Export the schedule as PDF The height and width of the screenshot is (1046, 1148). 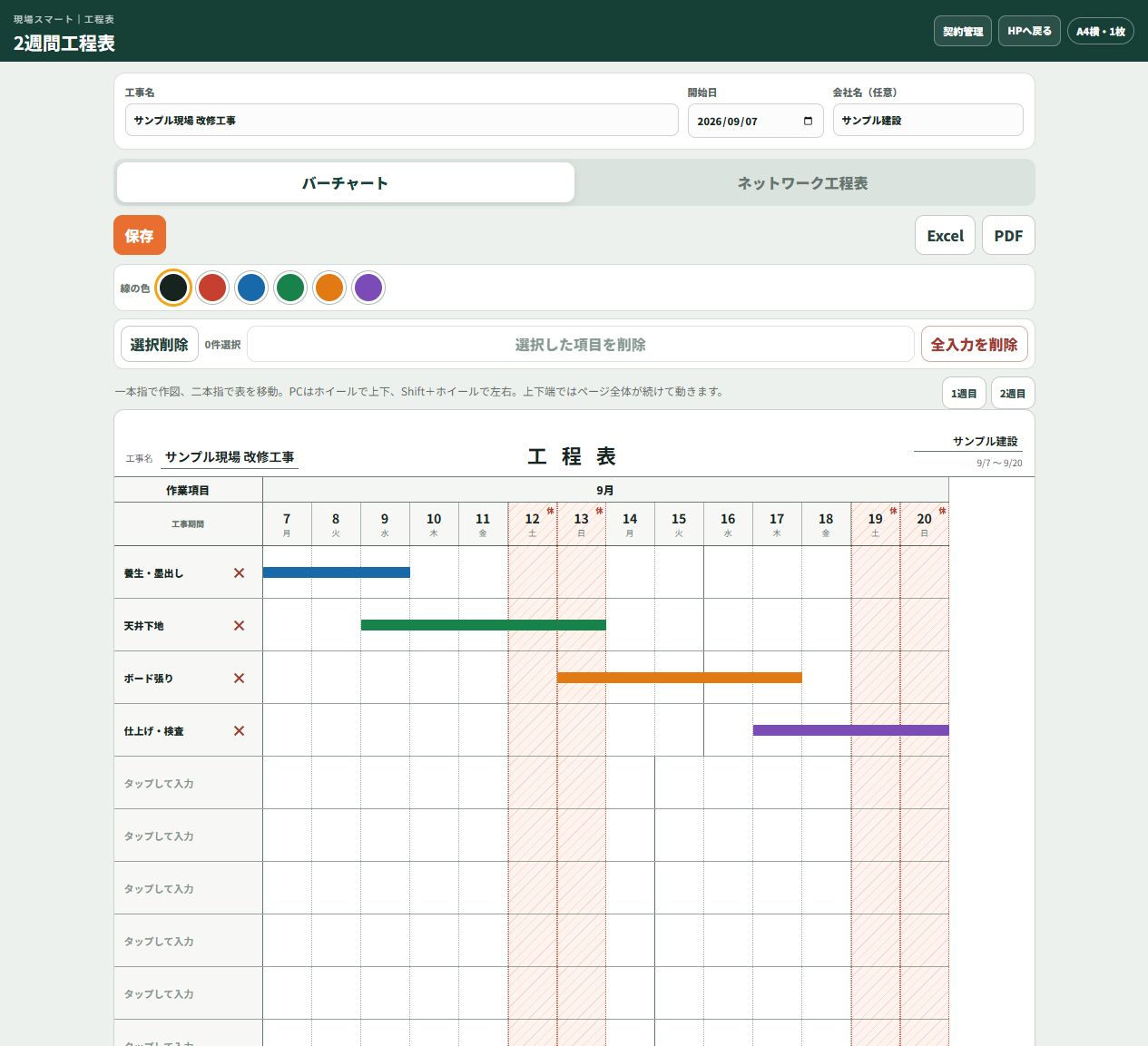click(x=1008, y=235)
